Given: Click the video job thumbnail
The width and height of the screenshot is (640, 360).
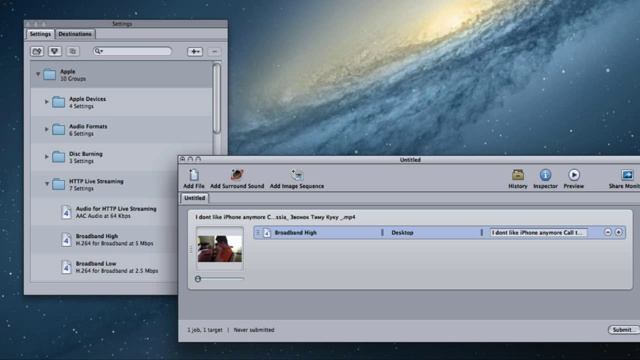Looking at the screenshot, I should coord(220,248).
